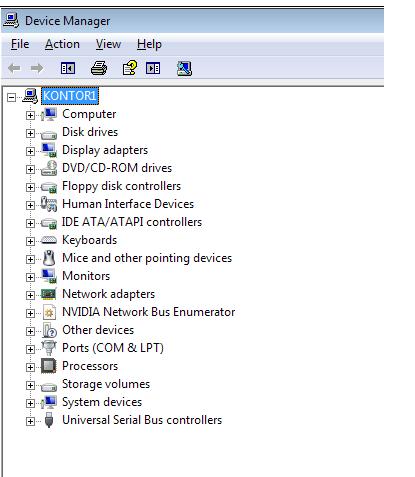Open the Action menu
The height and width of the screenshot is (477, 415).
coord(62,44)
